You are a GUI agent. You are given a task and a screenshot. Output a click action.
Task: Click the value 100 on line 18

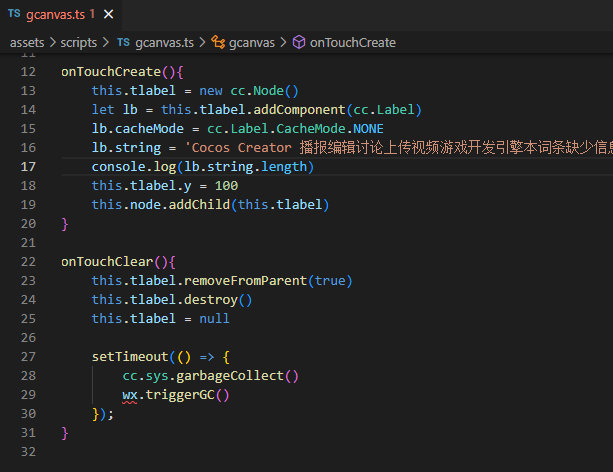226,186
